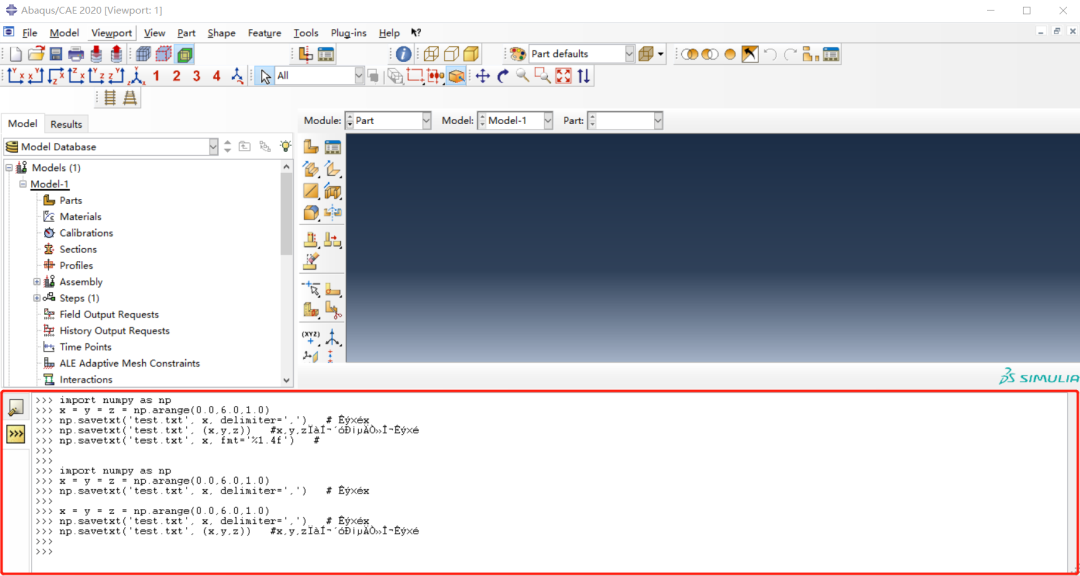
Task: Click the Magnify view tool
Action: tap(523, 76)
